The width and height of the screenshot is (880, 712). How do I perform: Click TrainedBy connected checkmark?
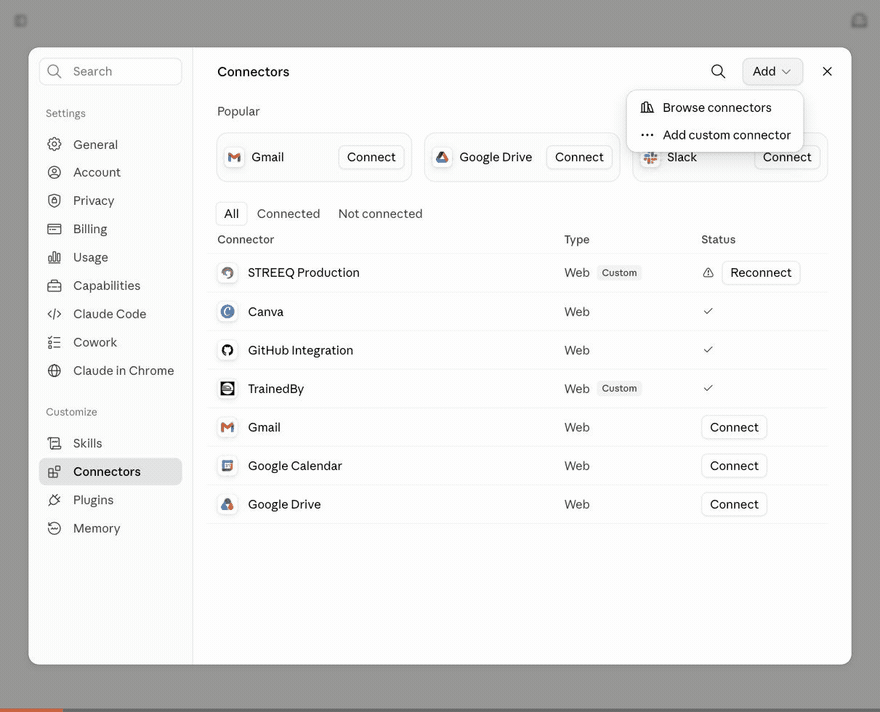[x=708, y=388]
